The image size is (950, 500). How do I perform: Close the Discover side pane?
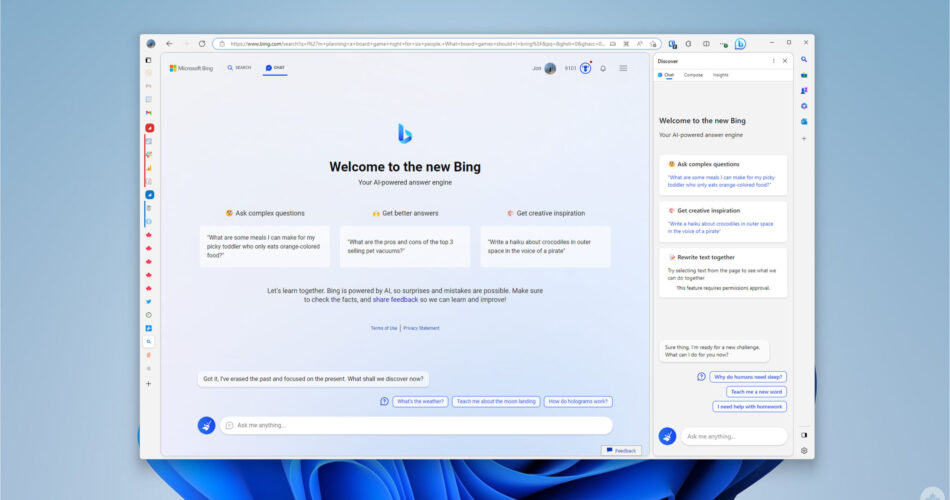pyautogui.click(x=785, y=61)
